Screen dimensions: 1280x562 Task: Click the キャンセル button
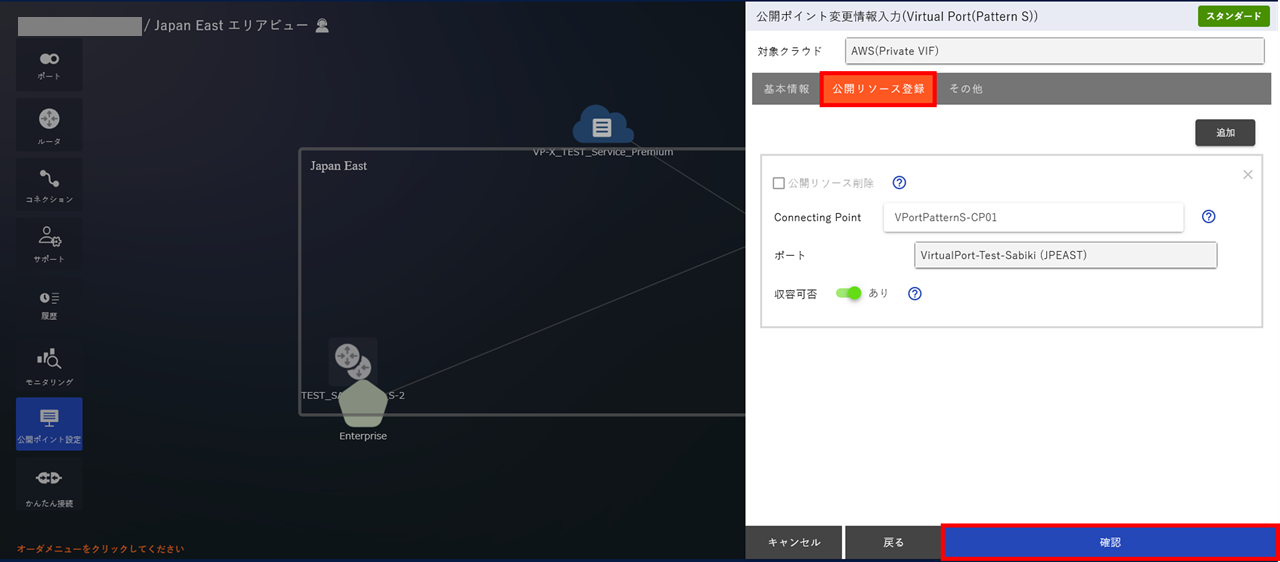tap(794, 542)
